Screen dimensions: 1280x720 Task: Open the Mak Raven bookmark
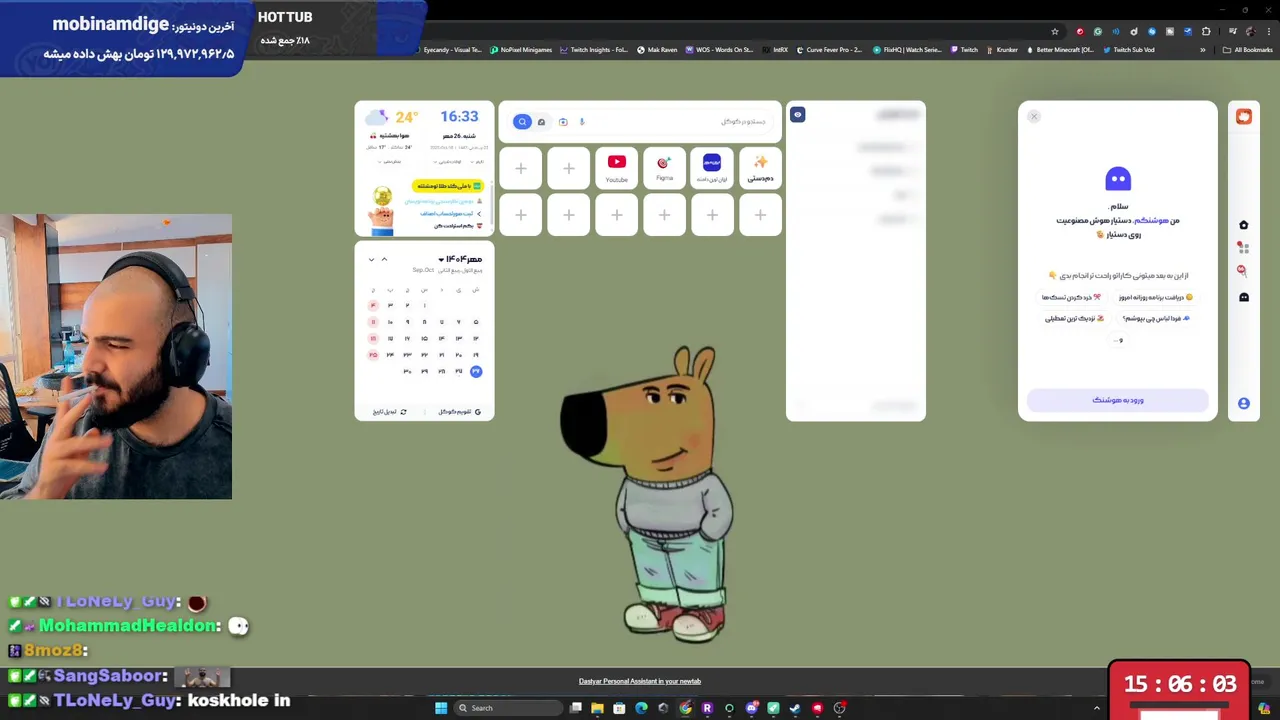pyautogui.click(x=657, y=49)
